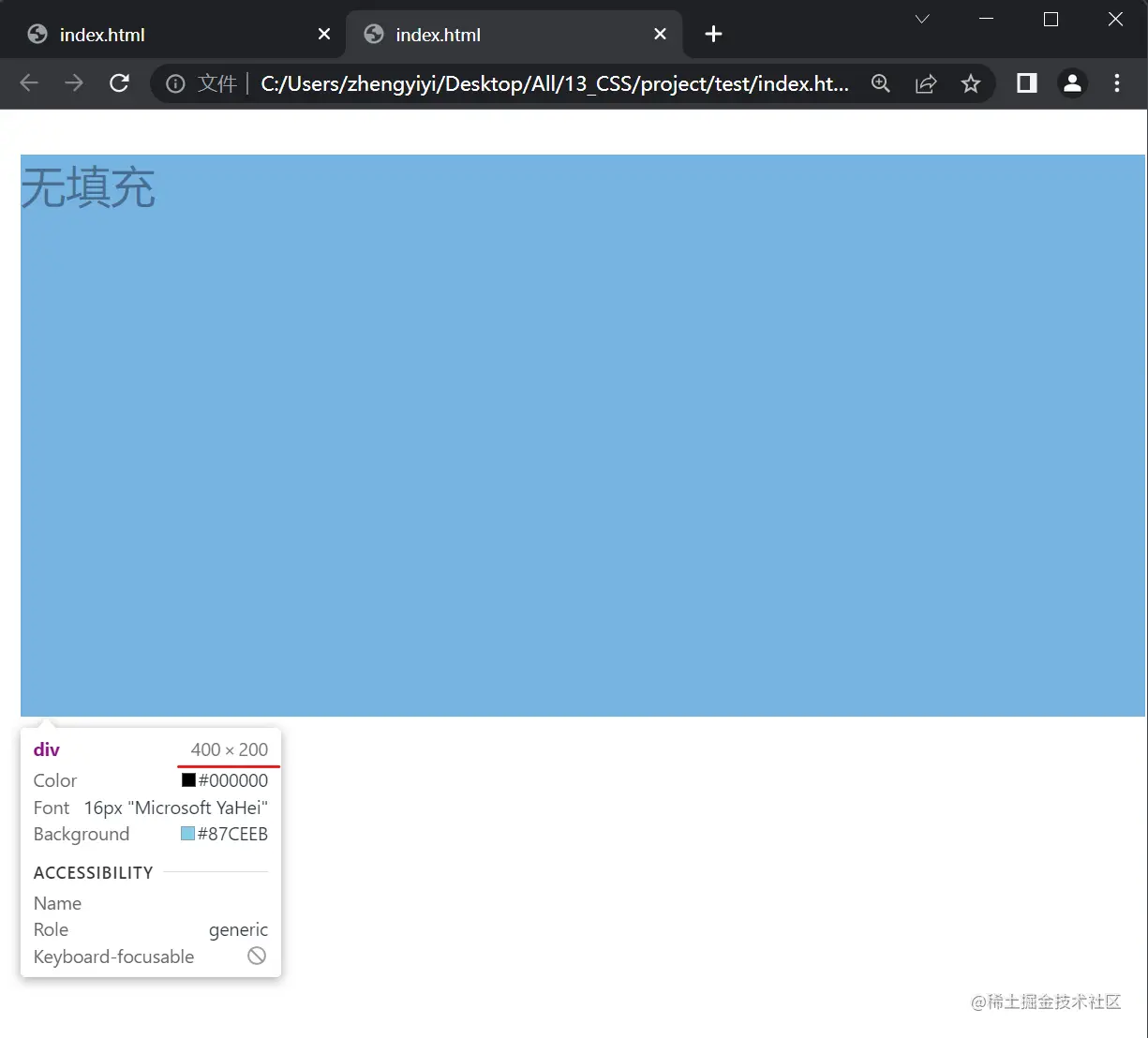Open the Chrome three-dot menu
Screen dimensions: 1148x1038
tap(1117, 83)
